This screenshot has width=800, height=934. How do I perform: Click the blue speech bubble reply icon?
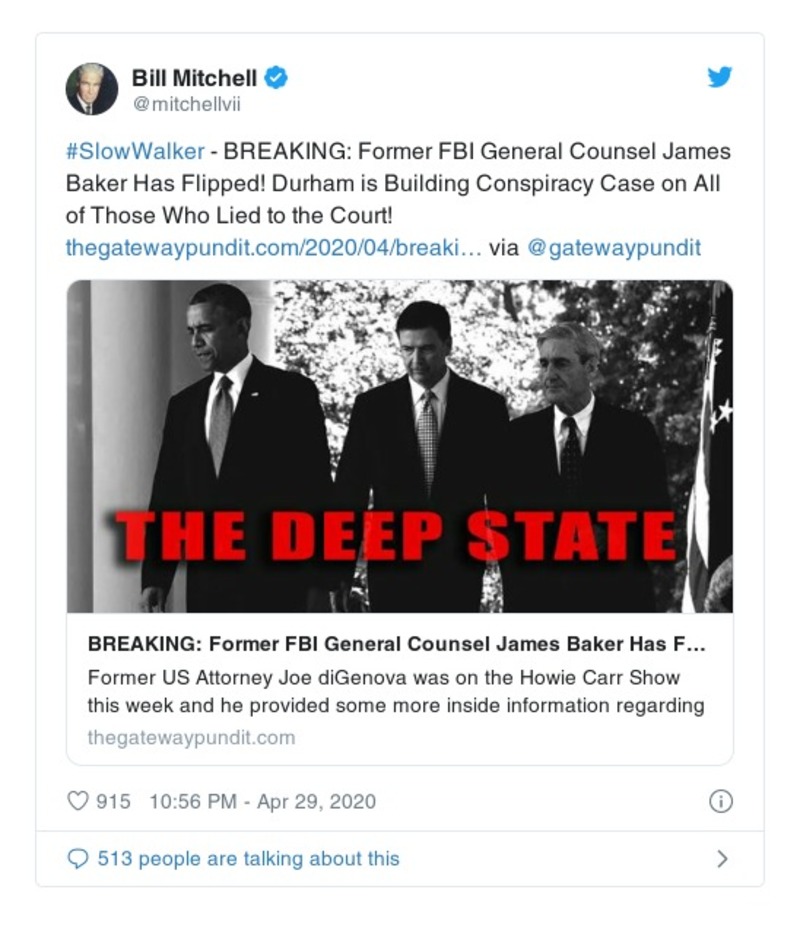(77, 858)
